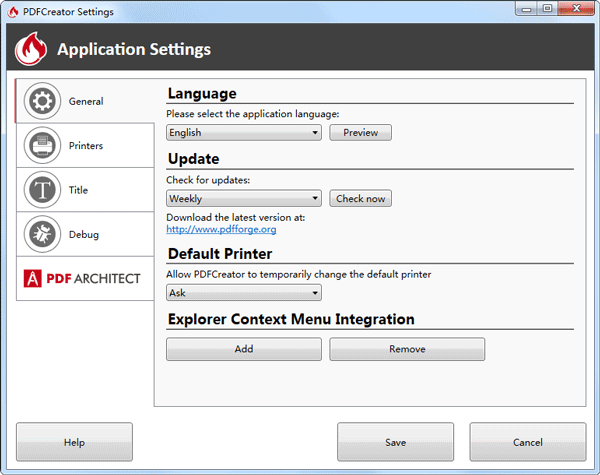The height and width of the screenshot is (475, 600).
Task: Click the Help button
Action: pyautogui.click(x=74, y=442)
